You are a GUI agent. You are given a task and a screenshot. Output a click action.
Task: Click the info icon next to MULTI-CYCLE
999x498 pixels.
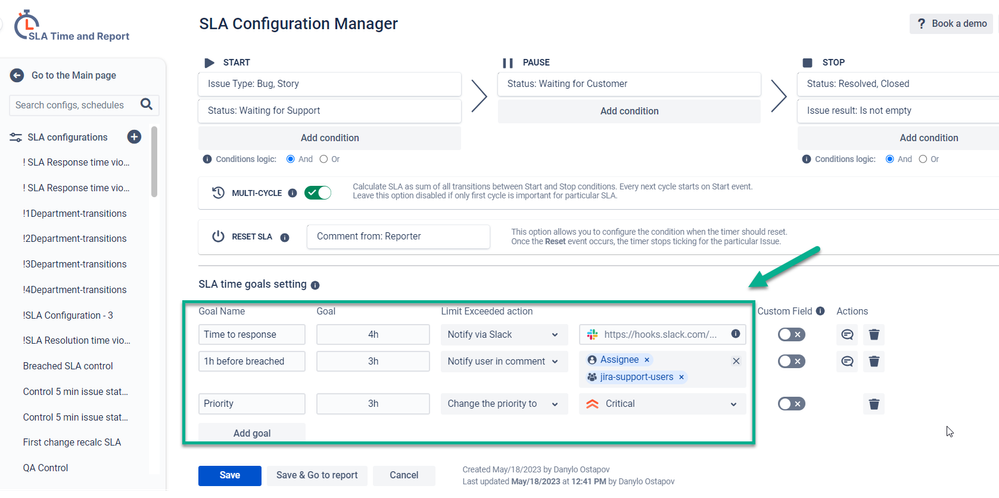(x=292, y=193)
